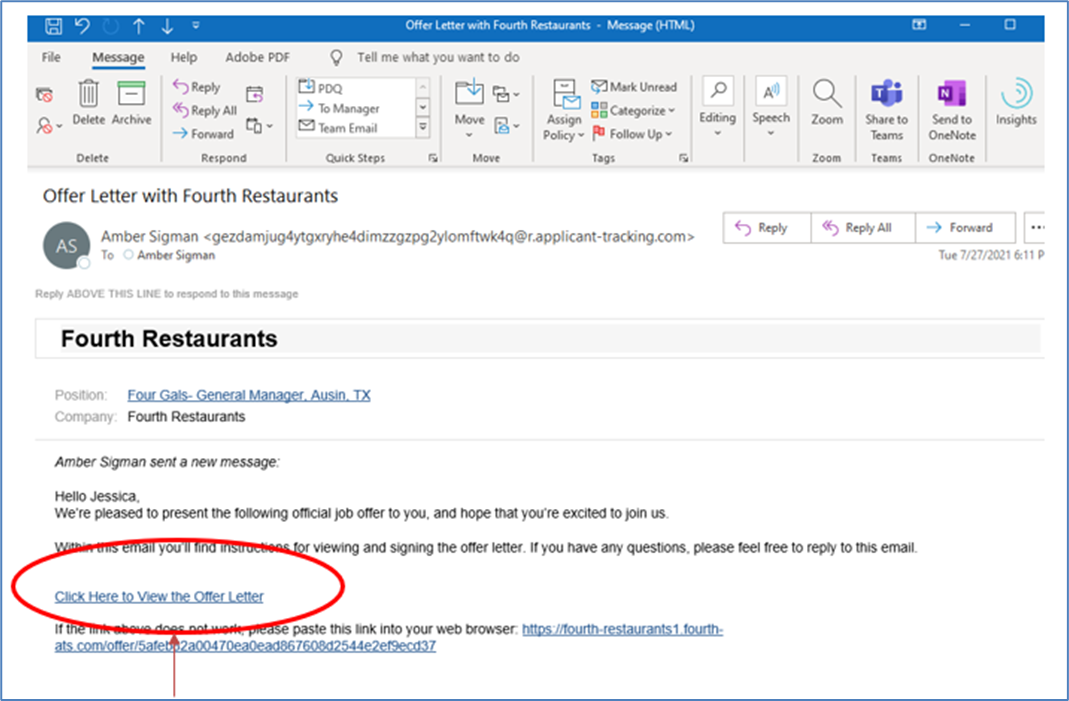Click Forward in the ribbon Respond group
This screenshot has width=1069, height=701.
coord(203,134)
